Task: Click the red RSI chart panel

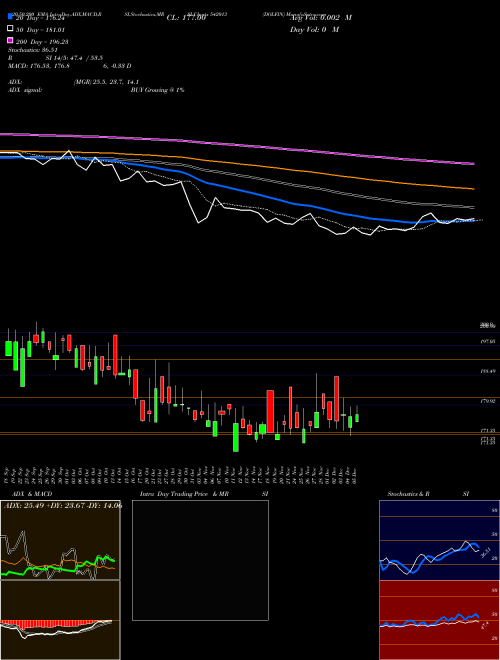Action: pyautogui.click(x=439, y=620)
